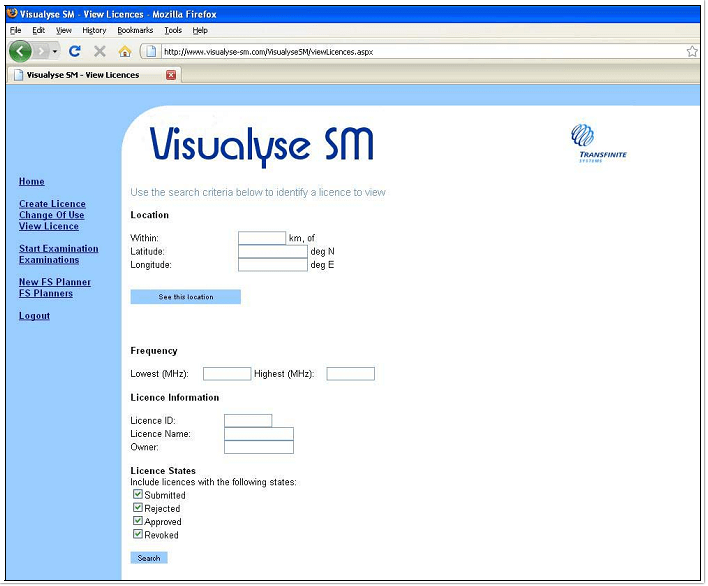
Task: Toggle the Approved state checkbox
Action: (x=138, y=522)
